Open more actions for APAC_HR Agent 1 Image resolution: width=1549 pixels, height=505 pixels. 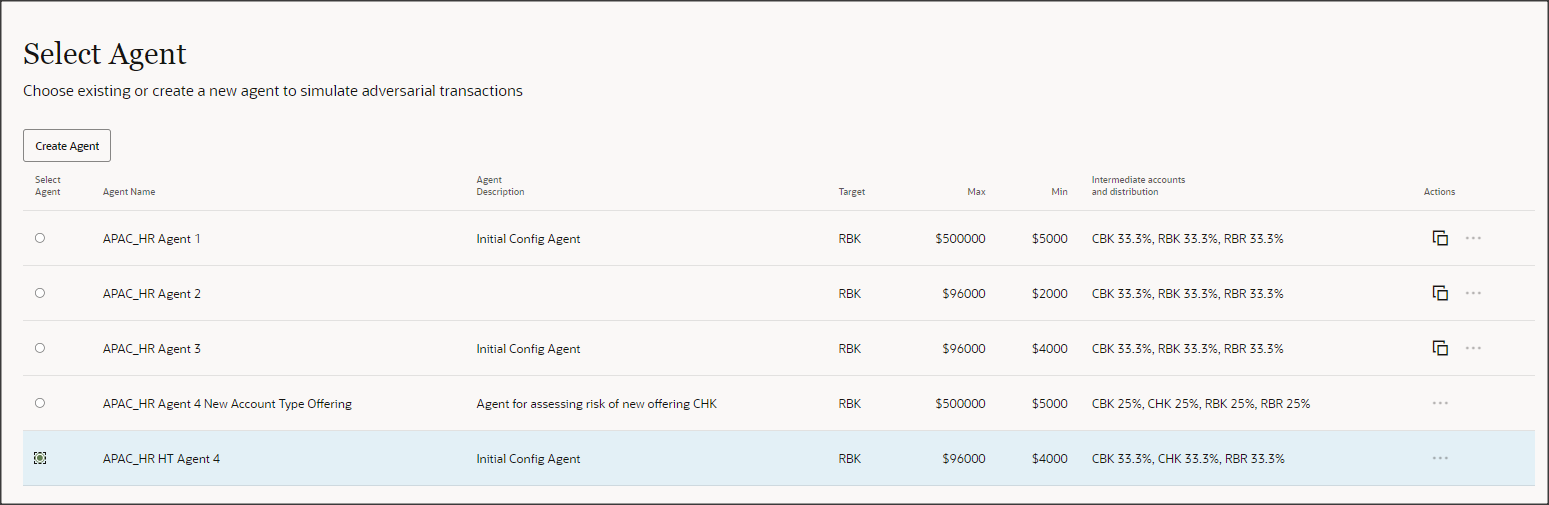point(1473,238)
